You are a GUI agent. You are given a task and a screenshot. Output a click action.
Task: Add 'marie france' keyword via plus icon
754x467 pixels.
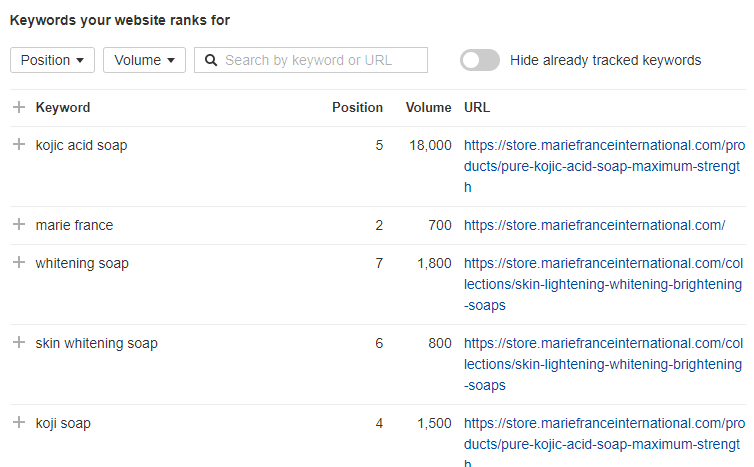(18, 225)
